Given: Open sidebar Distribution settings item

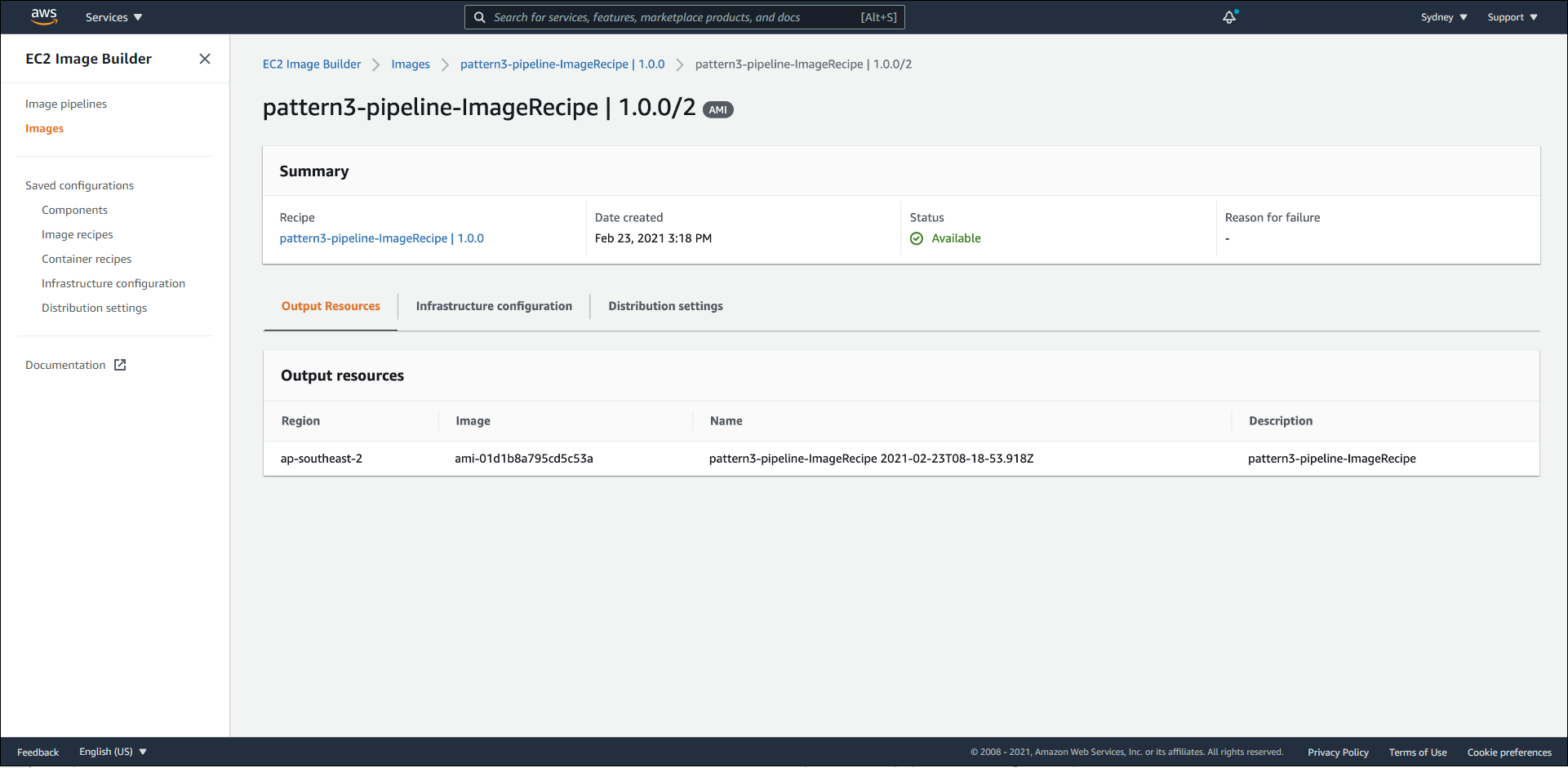Looking at the screenshot, I should click(x=94, y=308).
